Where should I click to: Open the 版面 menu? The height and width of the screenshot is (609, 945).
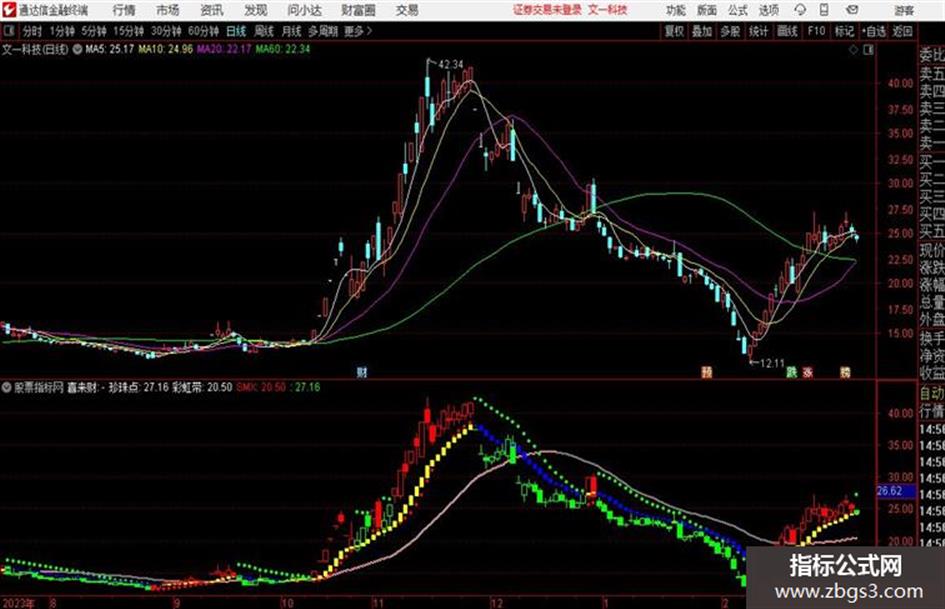706,10
